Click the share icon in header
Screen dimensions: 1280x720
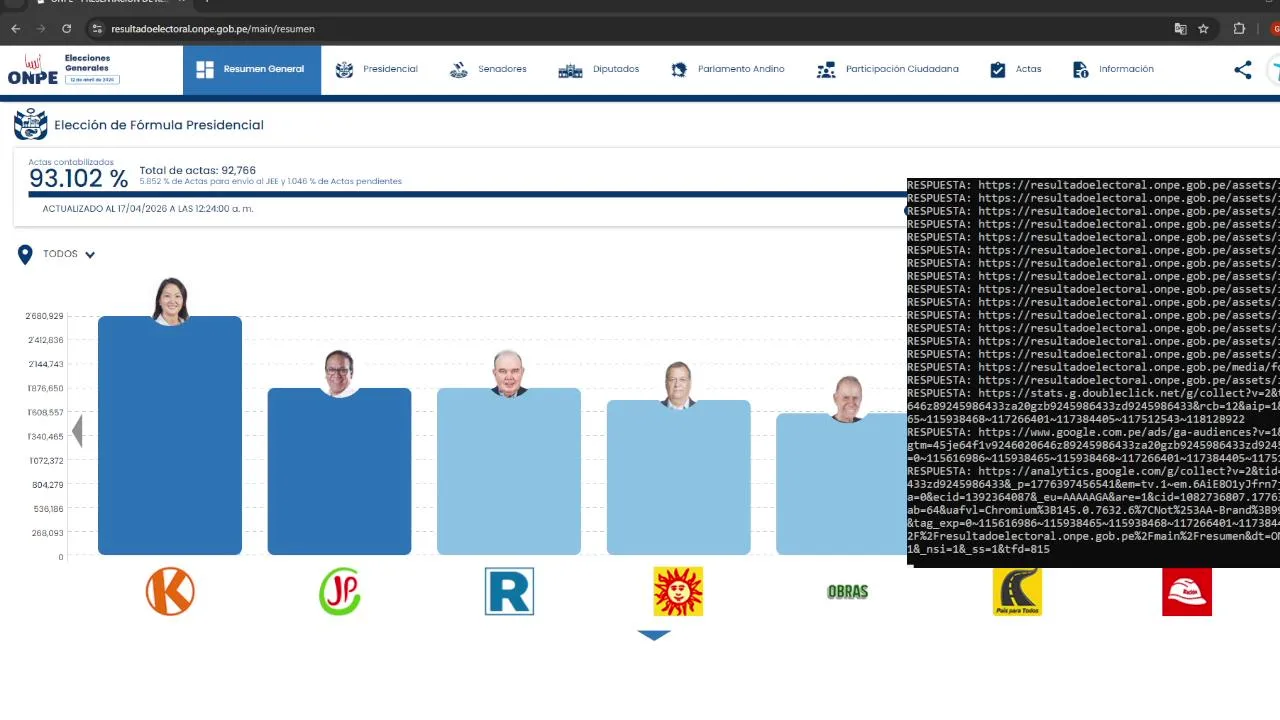1243,70
